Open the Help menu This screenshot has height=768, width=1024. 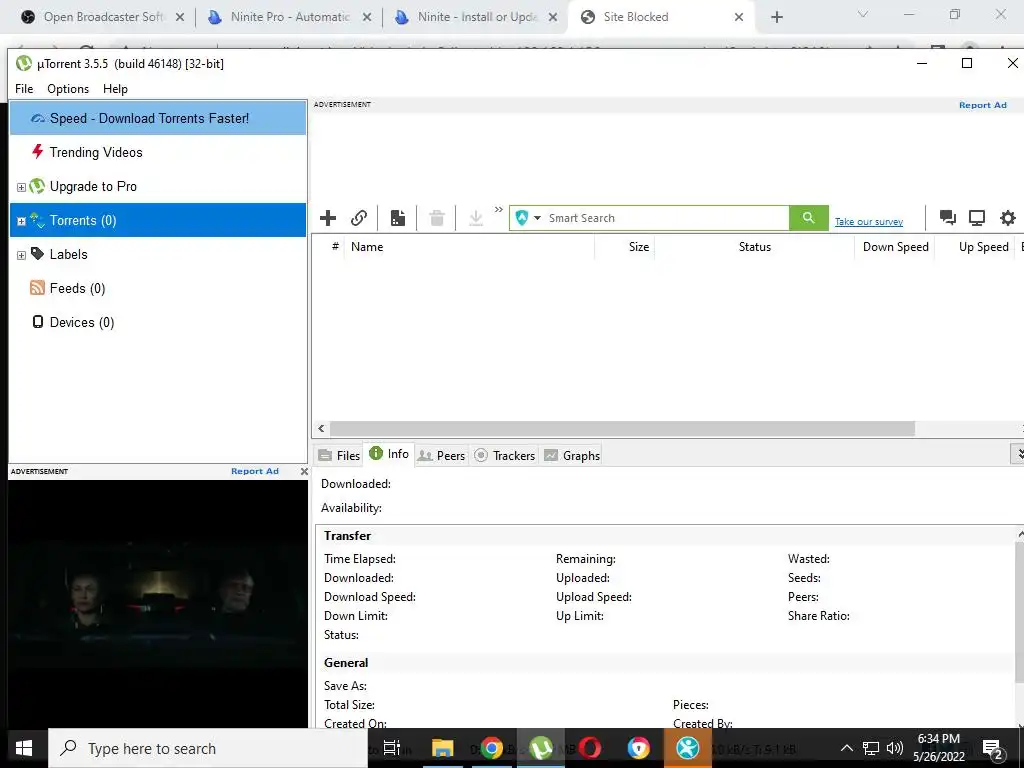(x=115, y=89)
